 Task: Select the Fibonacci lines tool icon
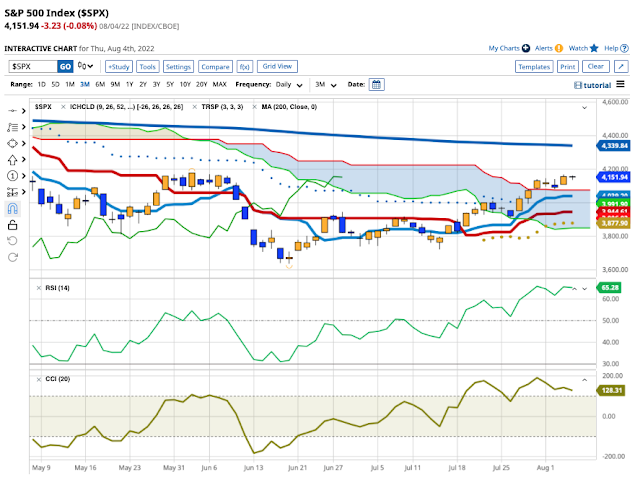(12, 127)
